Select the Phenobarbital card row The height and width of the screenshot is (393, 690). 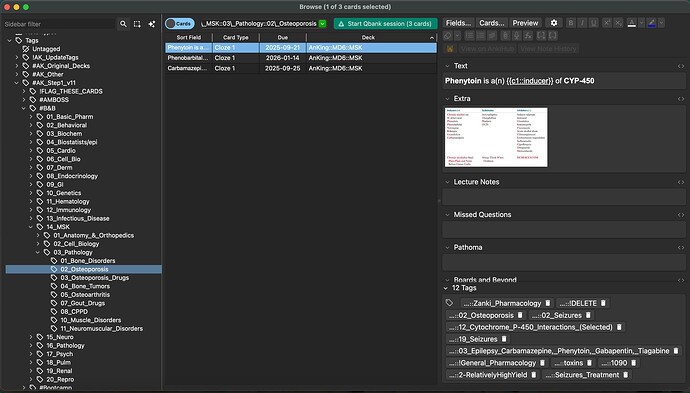pos(301,58)
